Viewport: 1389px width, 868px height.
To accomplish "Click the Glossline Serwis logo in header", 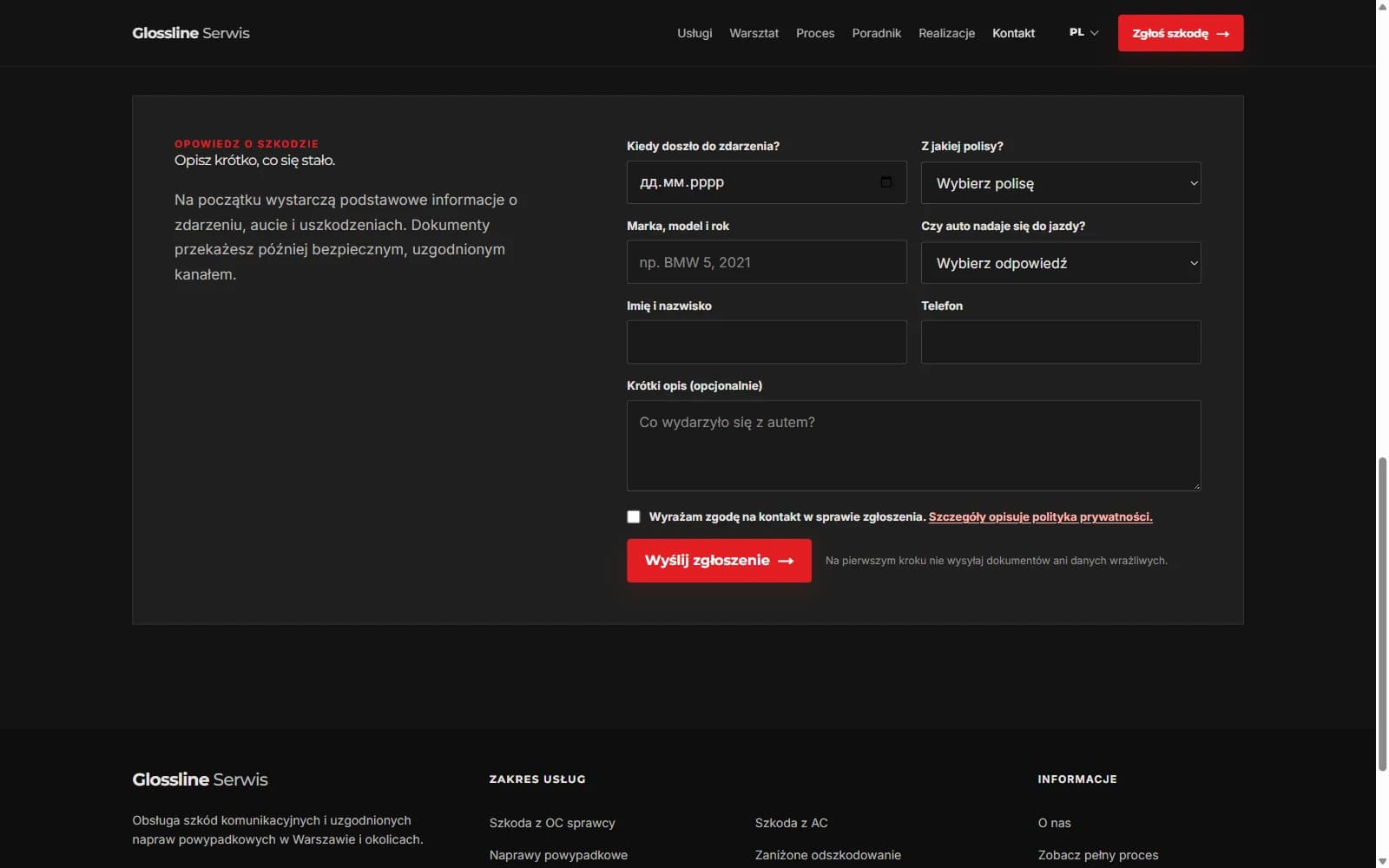I will click(191, 33).
